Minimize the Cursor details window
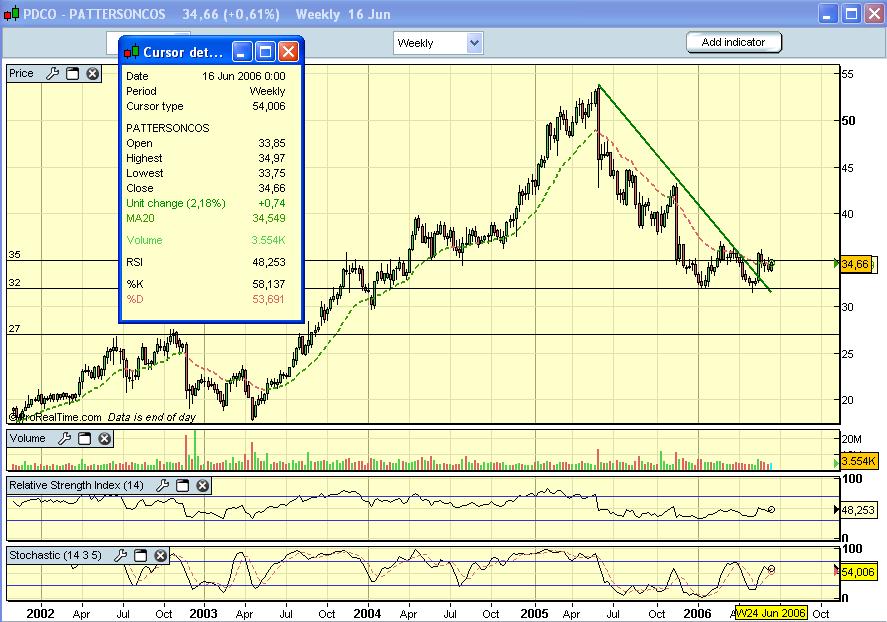The width and height of the screenshot is (887, 622). 242,52
